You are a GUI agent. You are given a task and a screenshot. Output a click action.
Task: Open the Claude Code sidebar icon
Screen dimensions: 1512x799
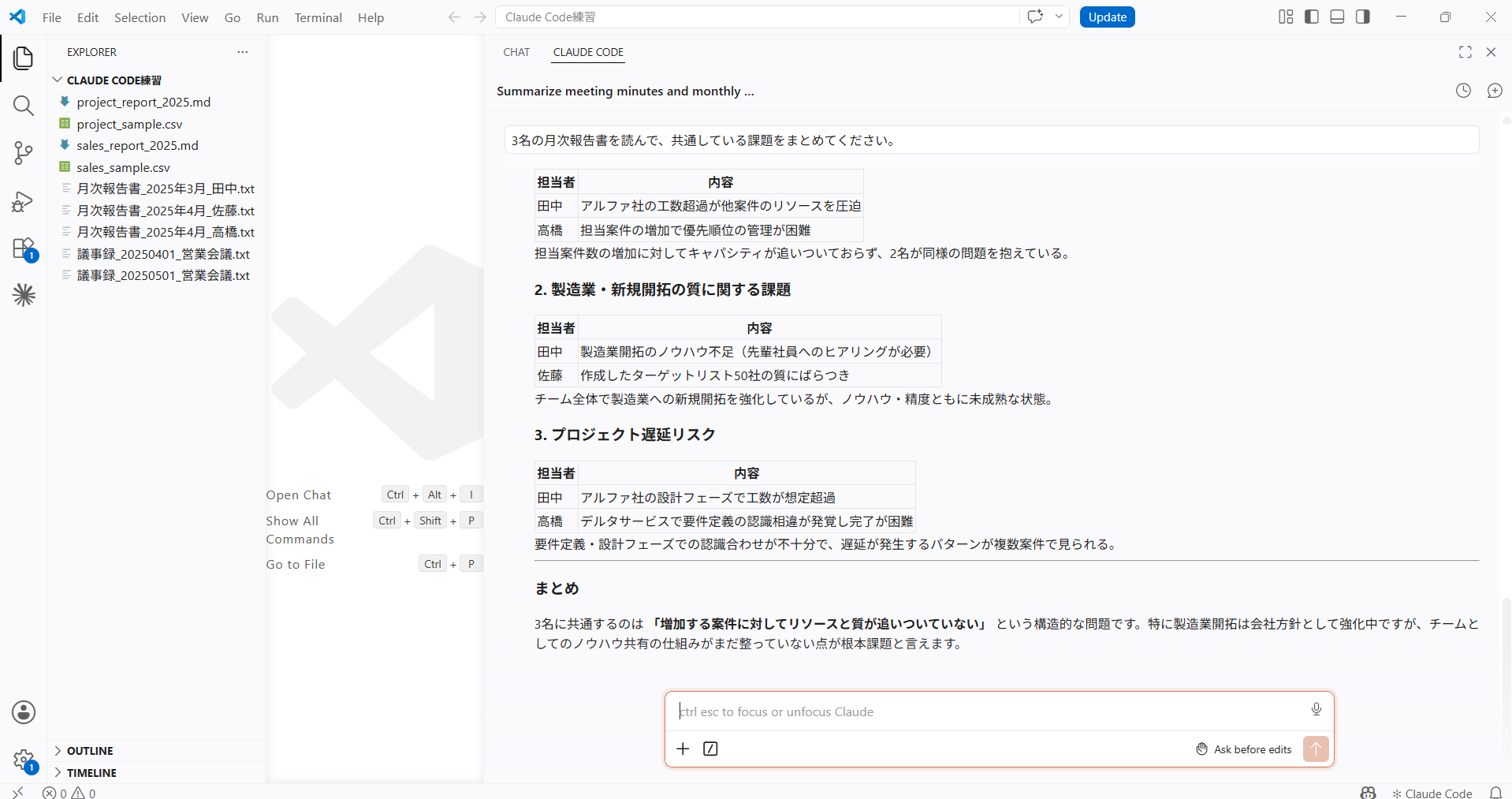[24, 295]
